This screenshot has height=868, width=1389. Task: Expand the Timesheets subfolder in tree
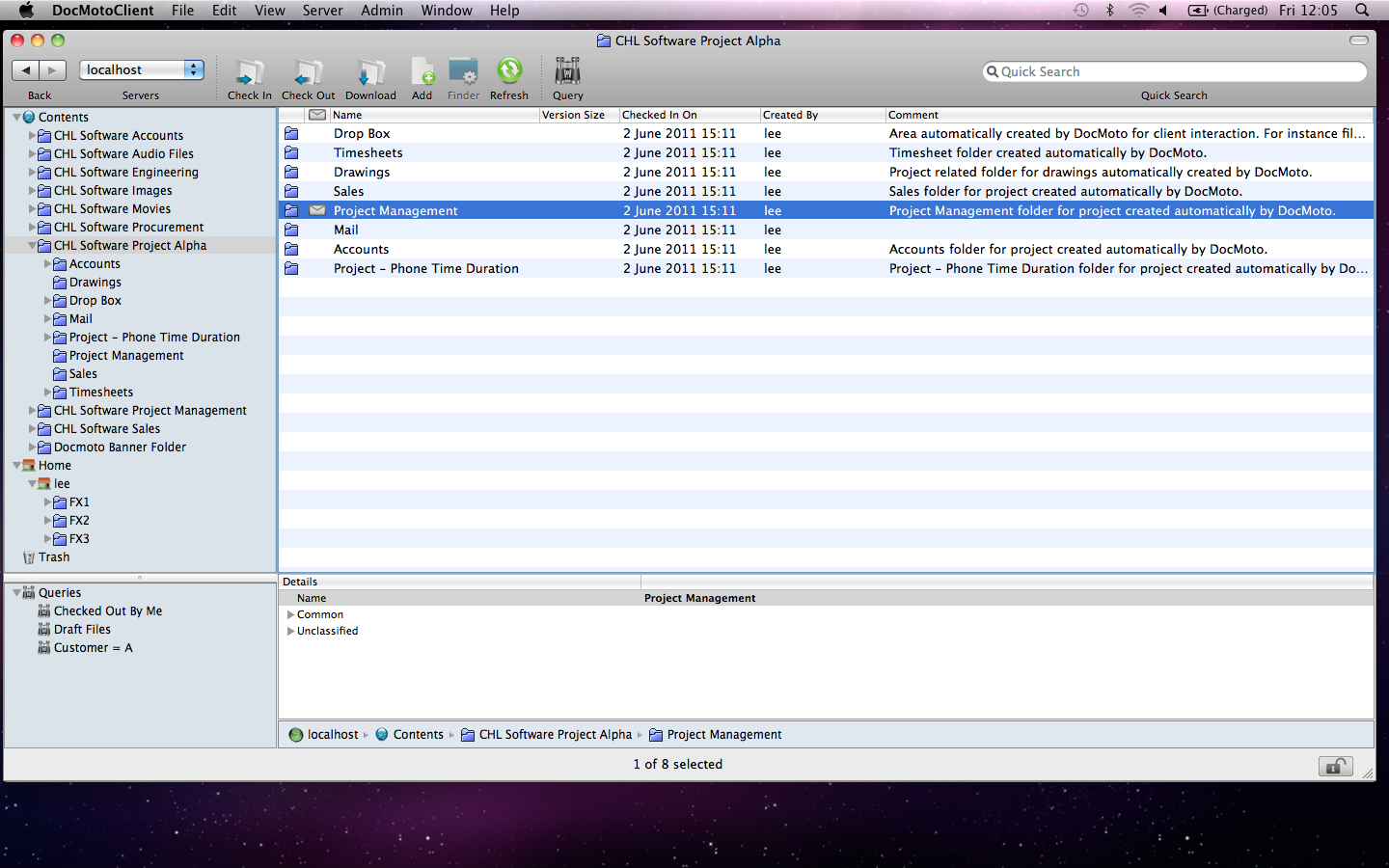click(x=47, y=393)
